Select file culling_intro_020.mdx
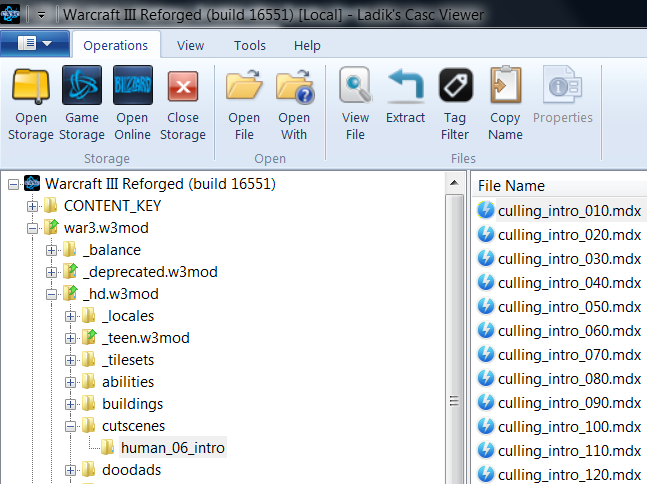The height and width of the screenshot is (484, 647). tap(569, 235)
